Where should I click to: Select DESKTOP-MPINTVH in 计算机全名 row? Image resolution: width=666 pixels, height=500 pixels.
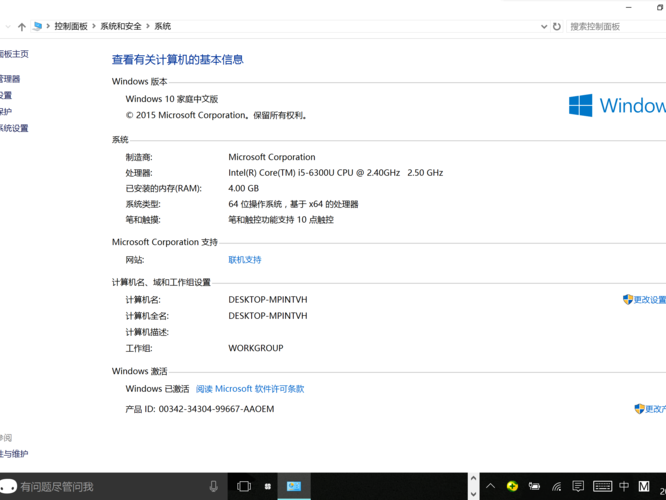point(268,316)
